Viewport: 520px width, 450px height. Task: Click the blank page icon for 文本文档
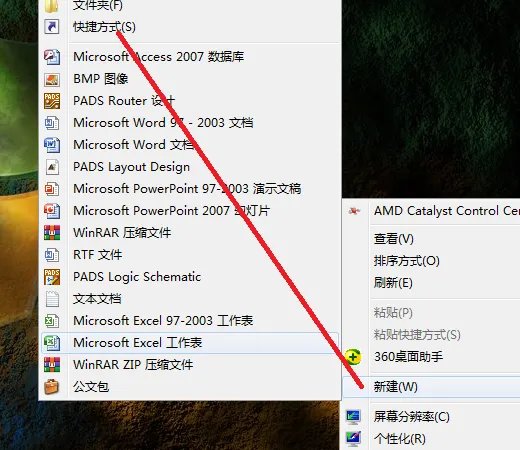click(x=52, y=299)
